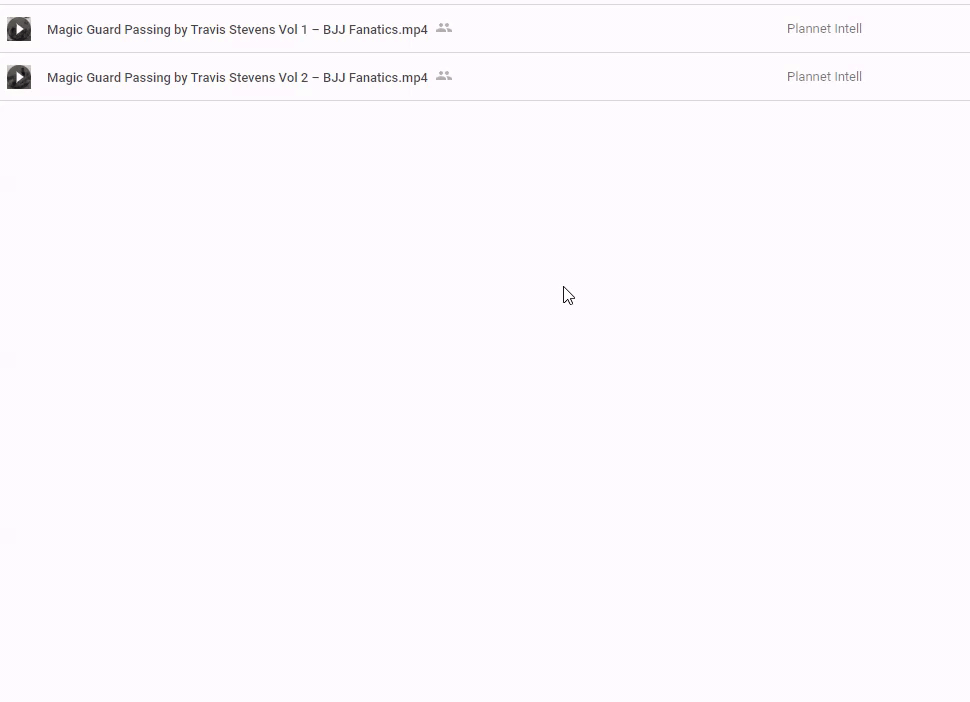
Task: Click 'Magic Guard Passing' text in second row
Action: pyautogui.click(x=108, y=77)
